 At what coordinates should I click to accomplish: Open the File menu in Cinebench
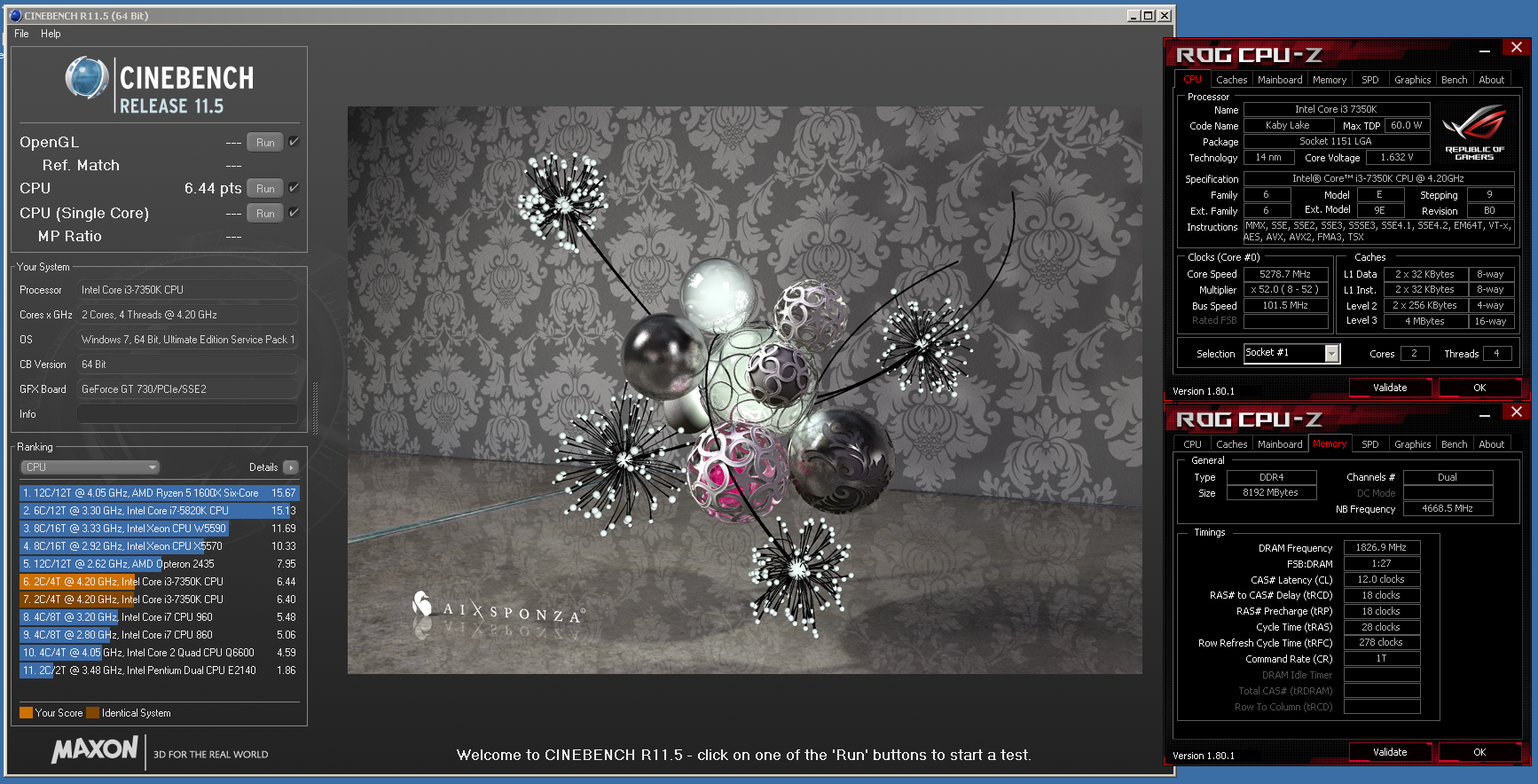pyautogui.click(x=21, y=34)
